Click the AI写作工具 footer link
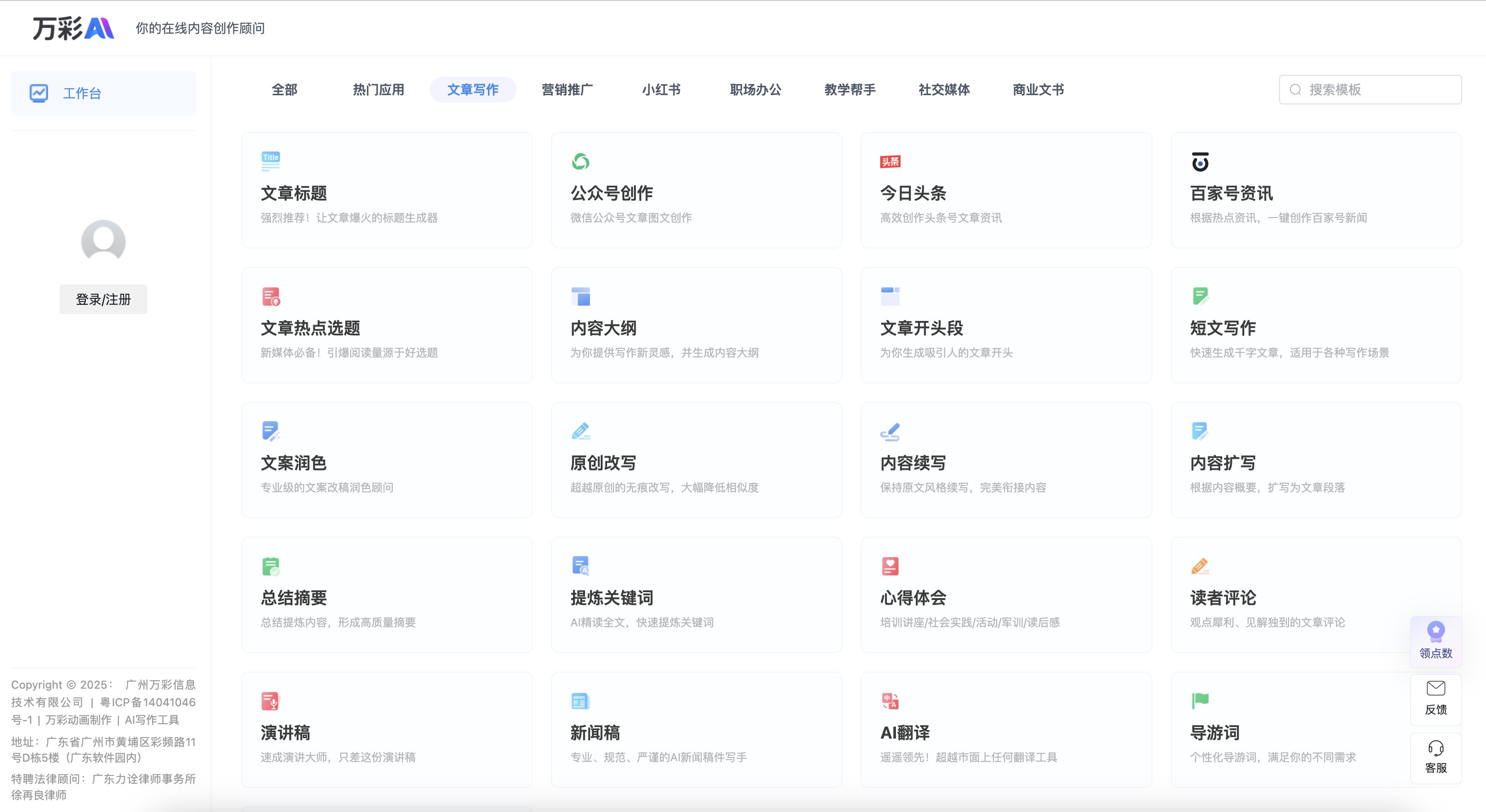This screenshot has width=1486, height=812. click(152, 720)
